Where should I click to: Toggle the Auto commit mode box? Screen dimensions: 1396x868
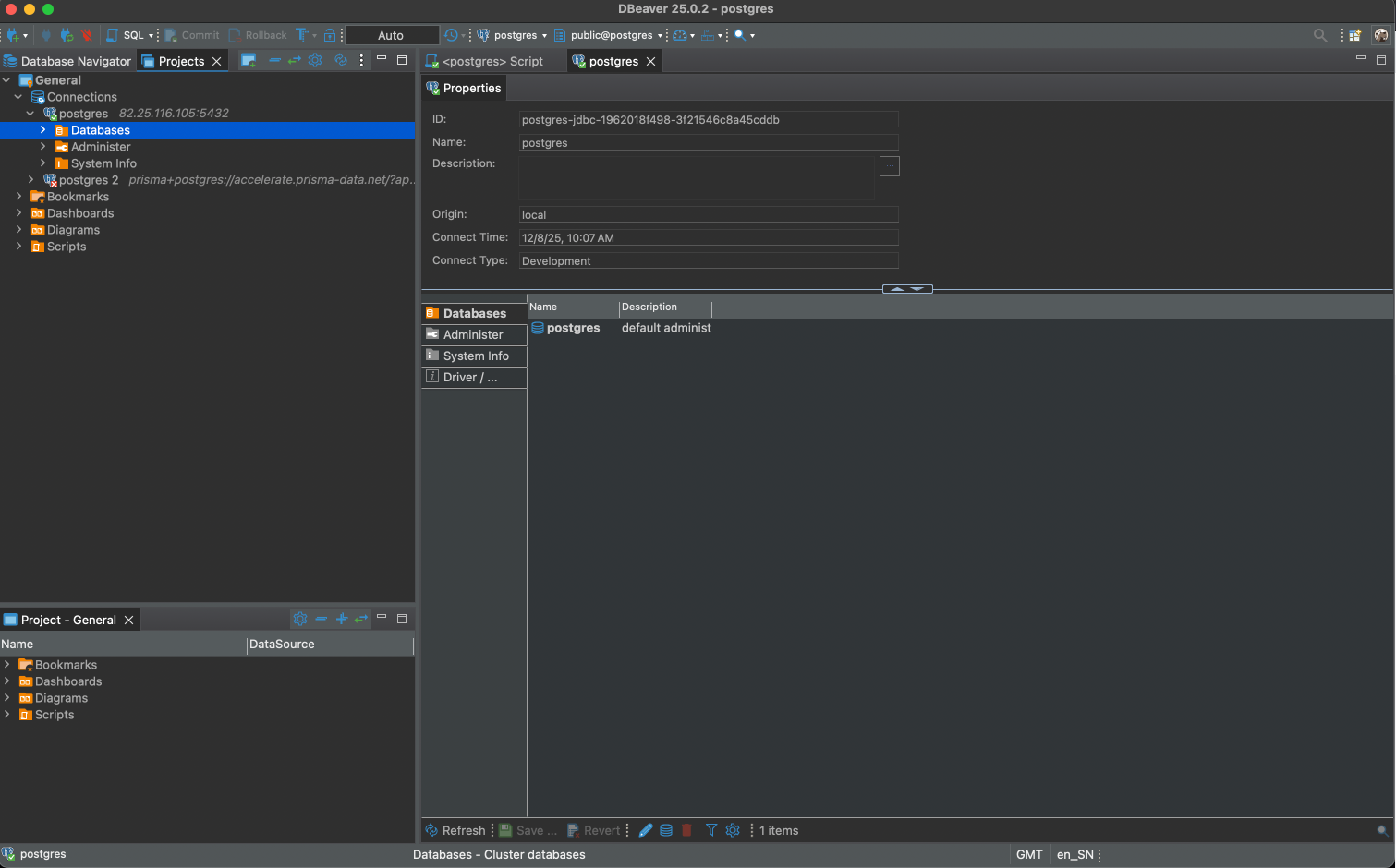point(391,35)
